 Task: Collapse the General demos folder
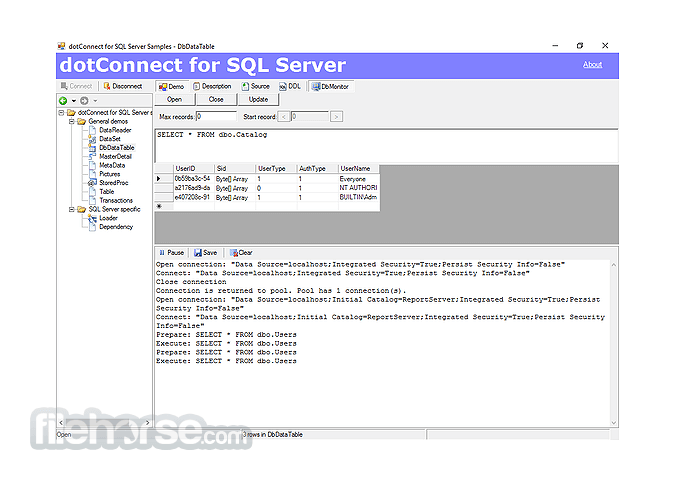coord(72,122)
